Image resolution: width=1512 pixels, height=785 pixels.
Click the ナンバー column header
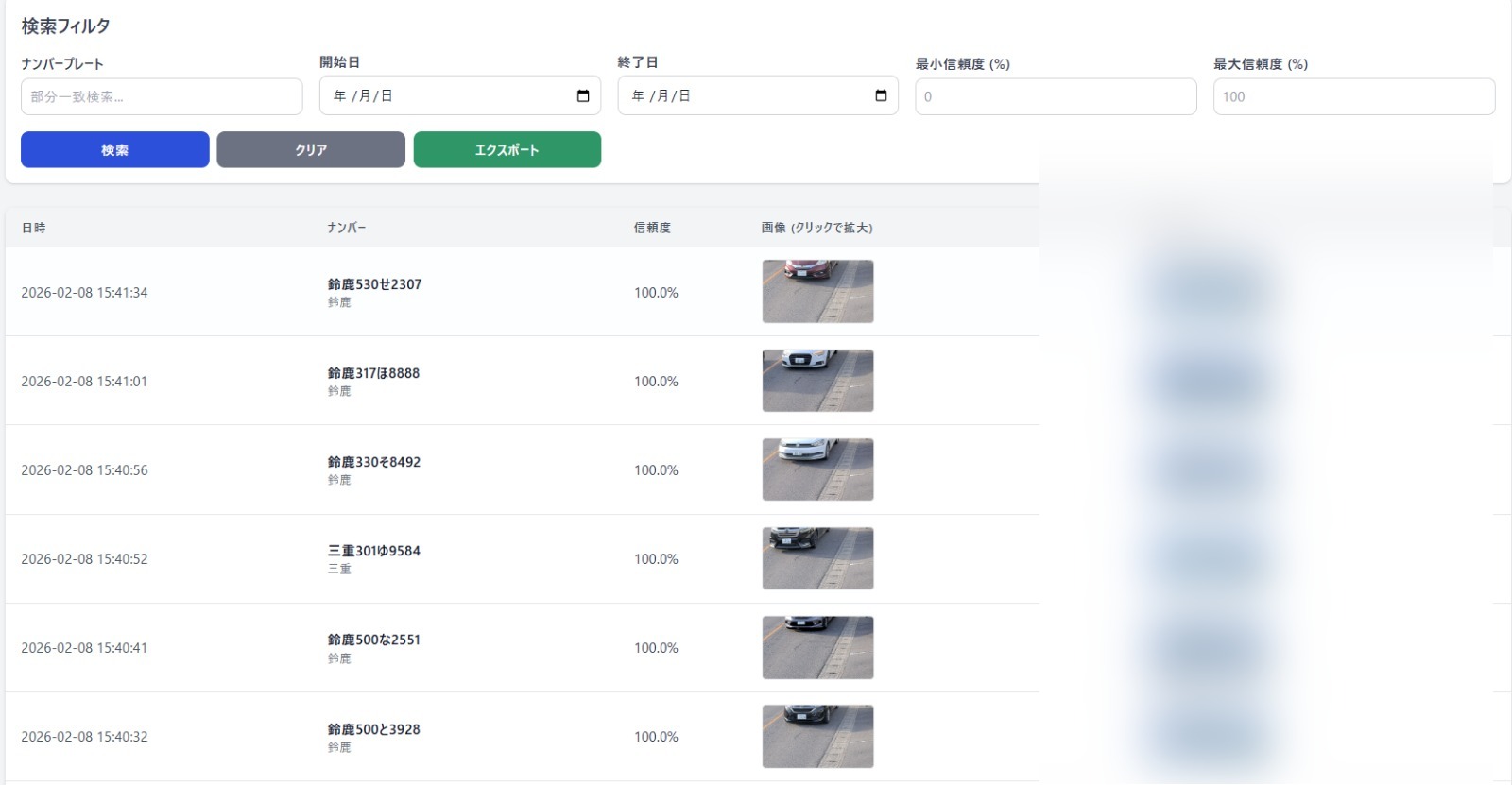(x=347, y=229)
